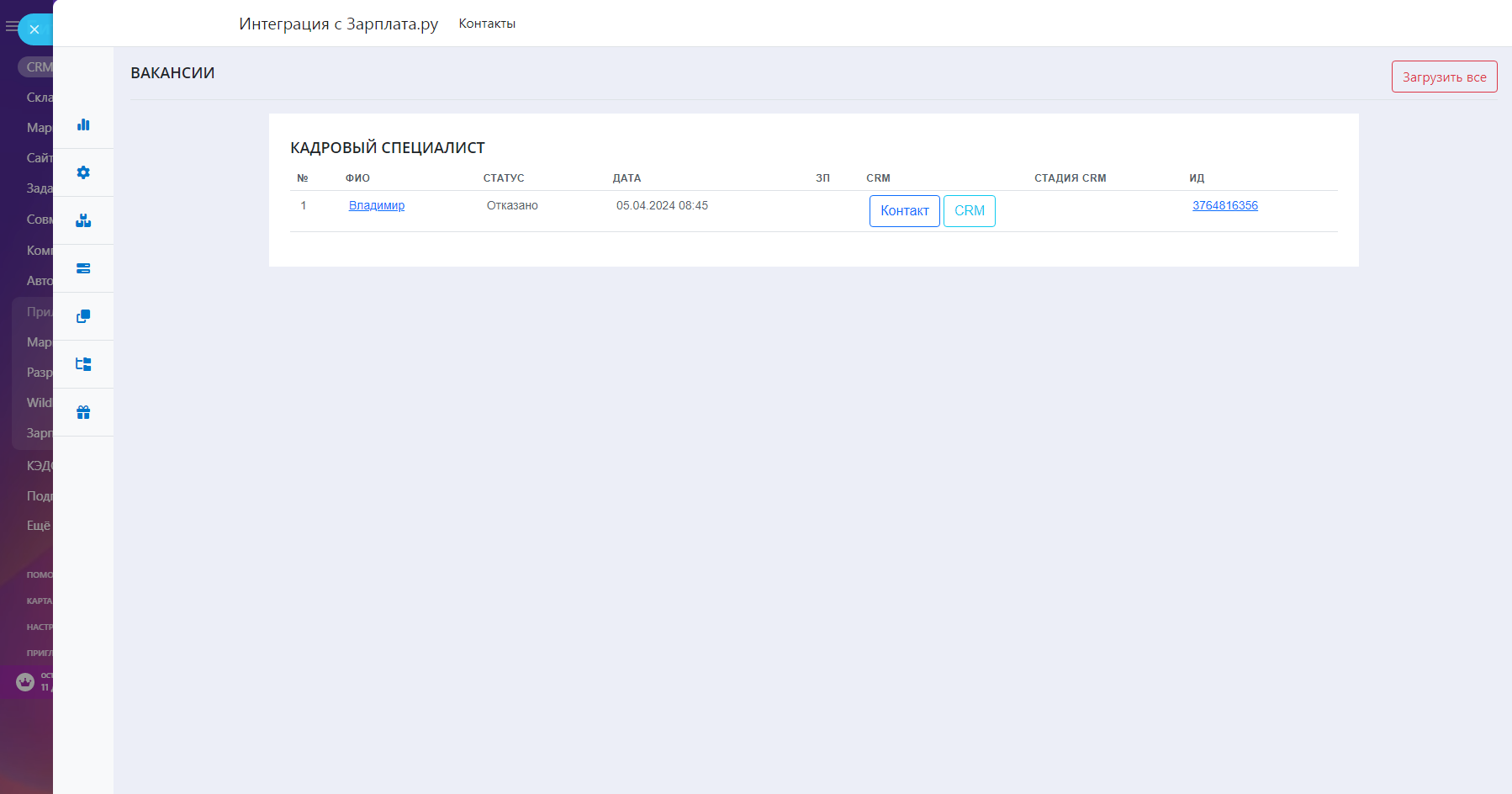
Task: Click the crown plan icon
Action: point(25,682)
